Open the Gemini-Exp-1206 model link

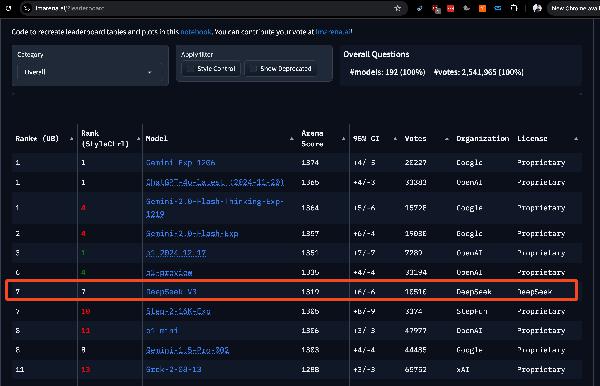coord(180,163)
